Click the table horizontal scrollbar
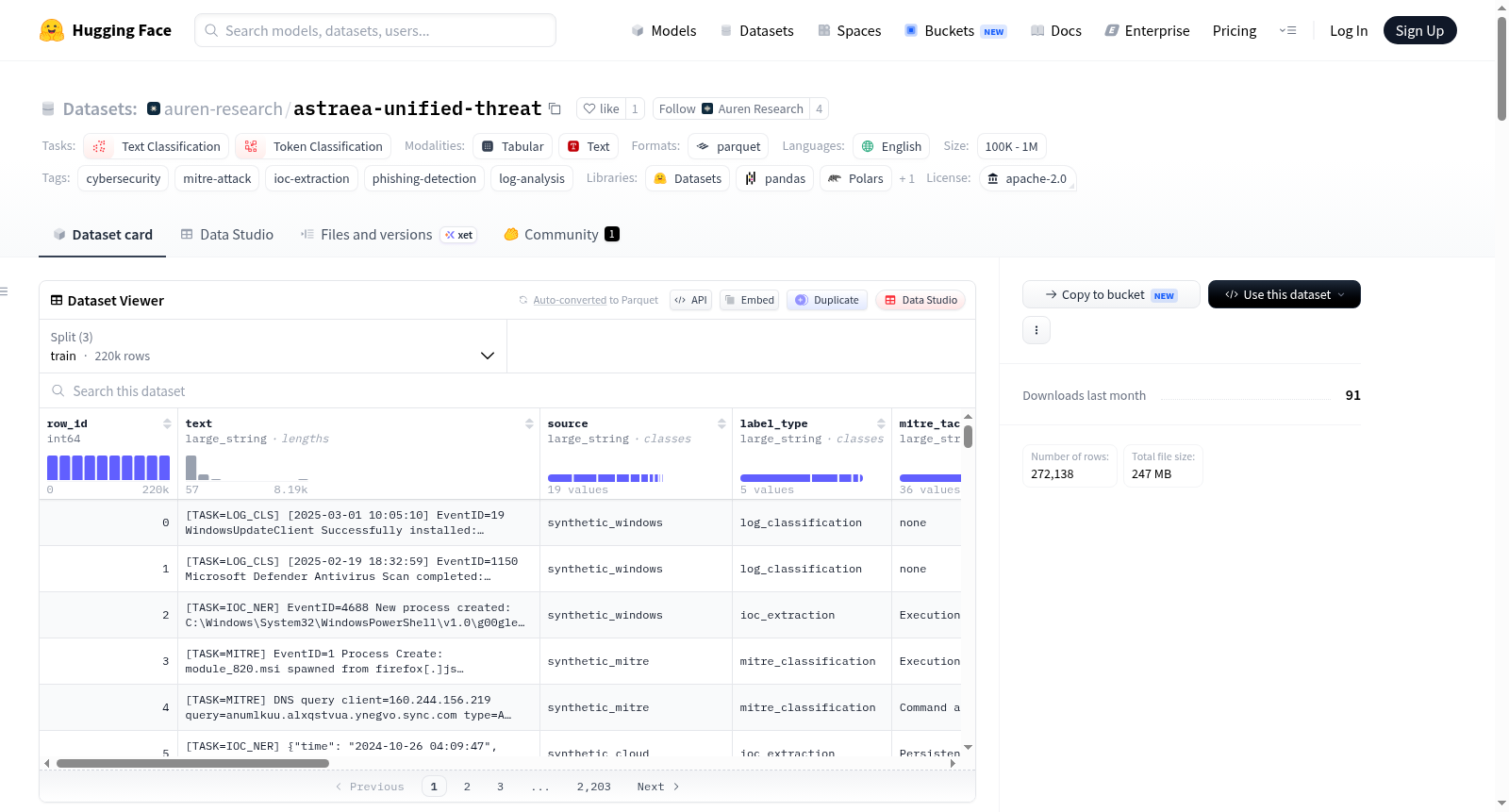 point(192,763)
